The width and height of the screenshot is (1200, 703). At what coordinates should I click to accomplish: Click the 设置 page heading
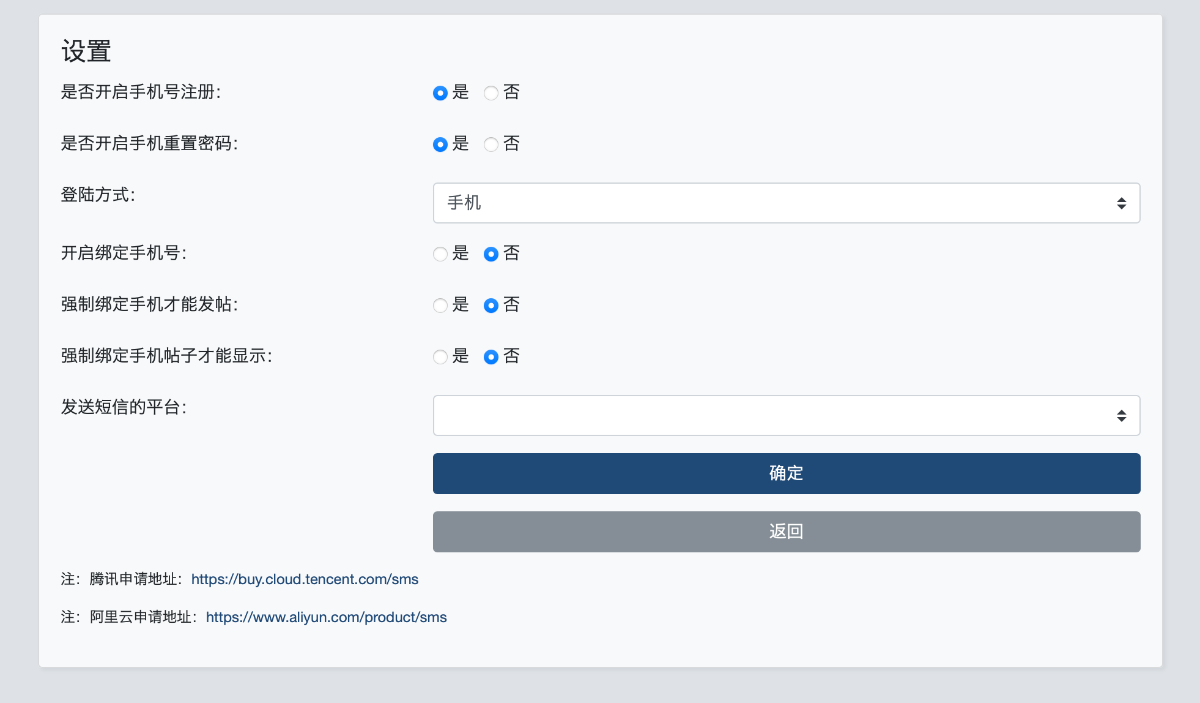pyautogui.click(x=86, y=51)
